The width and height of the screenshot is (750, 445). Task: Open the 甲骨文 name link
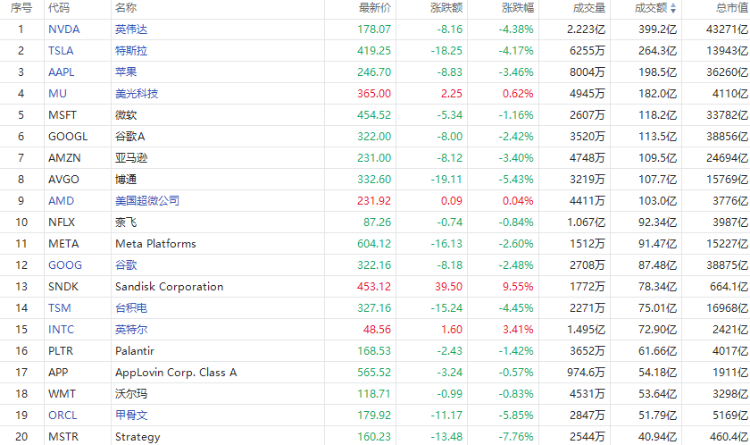coord(131,415)
